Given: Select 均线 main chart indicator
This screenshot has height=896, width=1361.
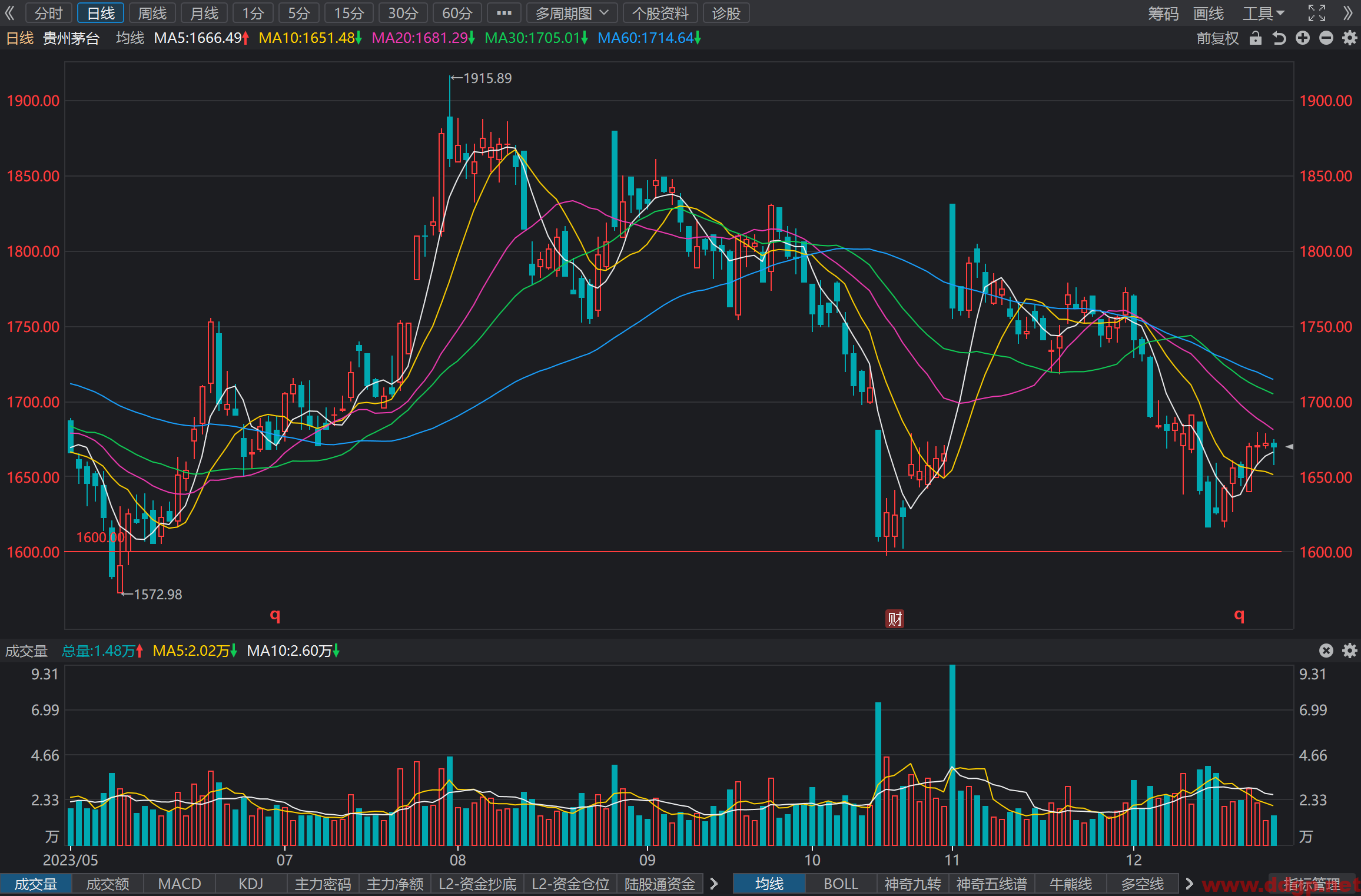Looking at the screenshot, I should click(x=769, y=884).
